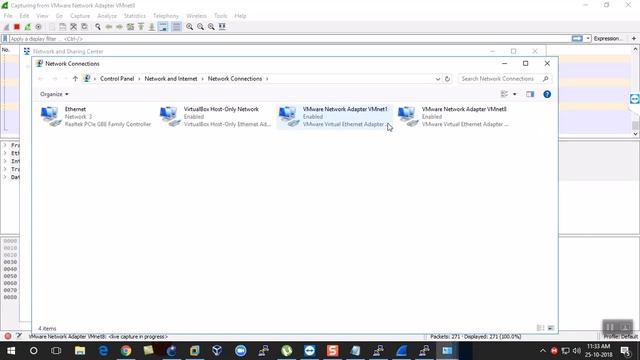640x360 pixels.
Task: Select VMware Network Adapter VMnet8
Action: tap(453, 117)
